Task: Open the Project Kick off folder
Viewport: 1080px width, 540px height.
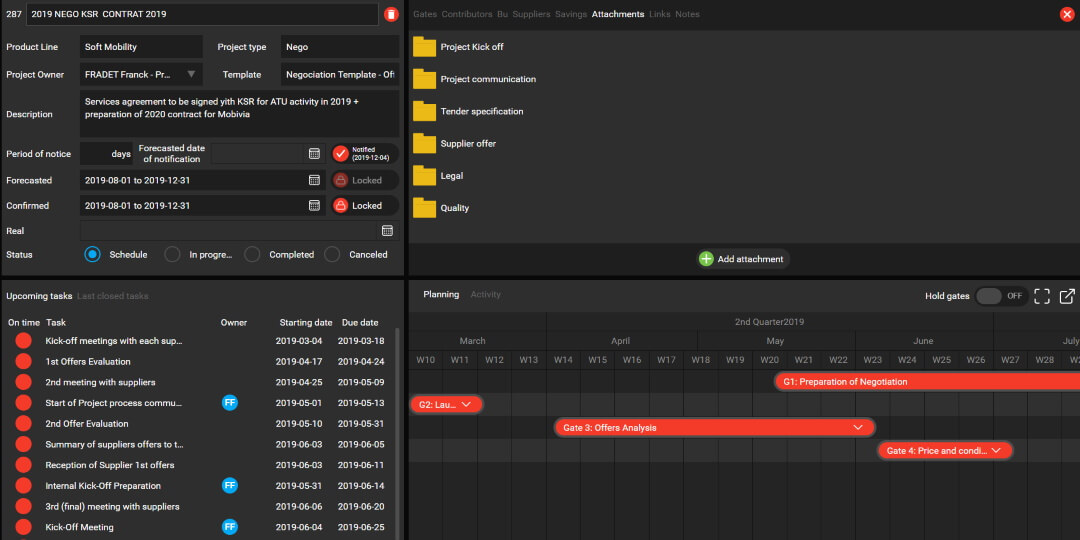Action: [x=424, y=47]
